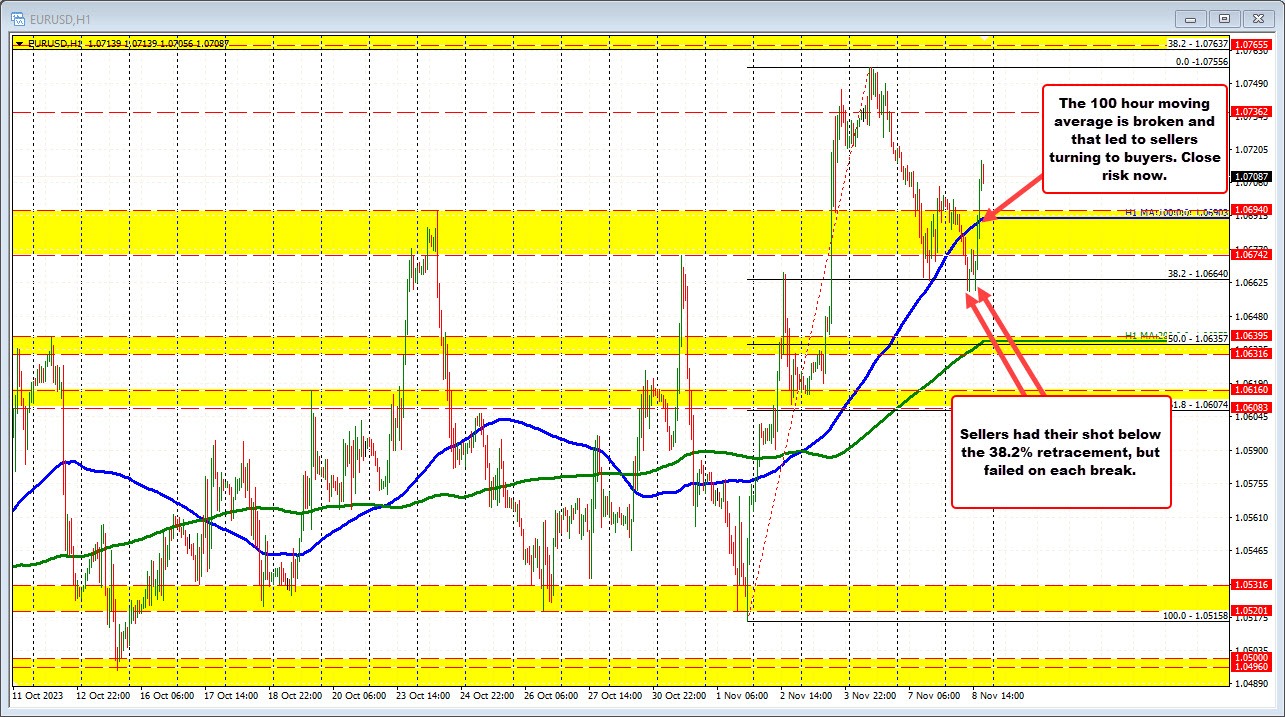Click the 1.06625 price scale tick
1285x717 pixels.
1252,283
